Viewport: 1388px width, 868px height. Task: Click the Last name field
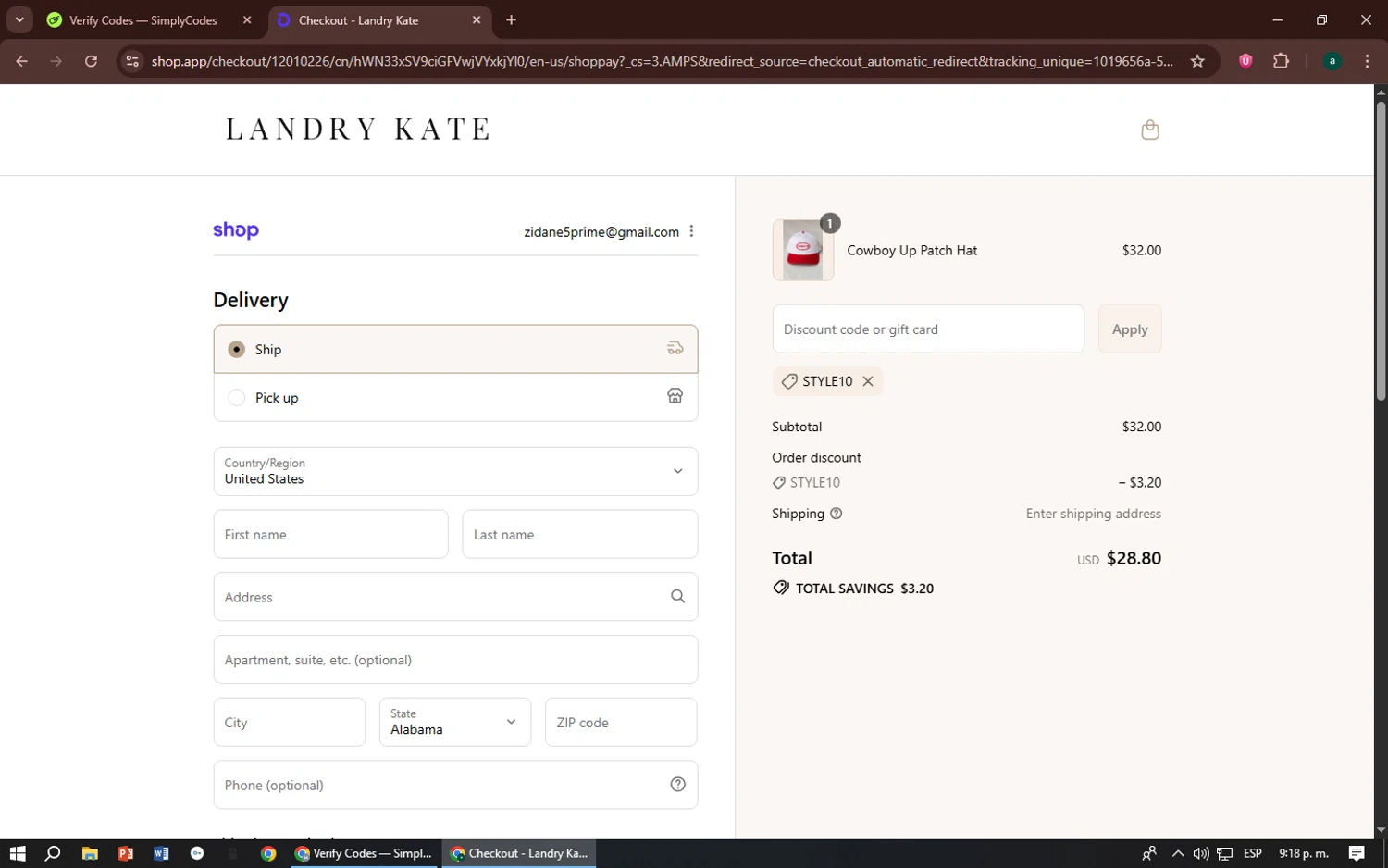click(x=579, y=534)
